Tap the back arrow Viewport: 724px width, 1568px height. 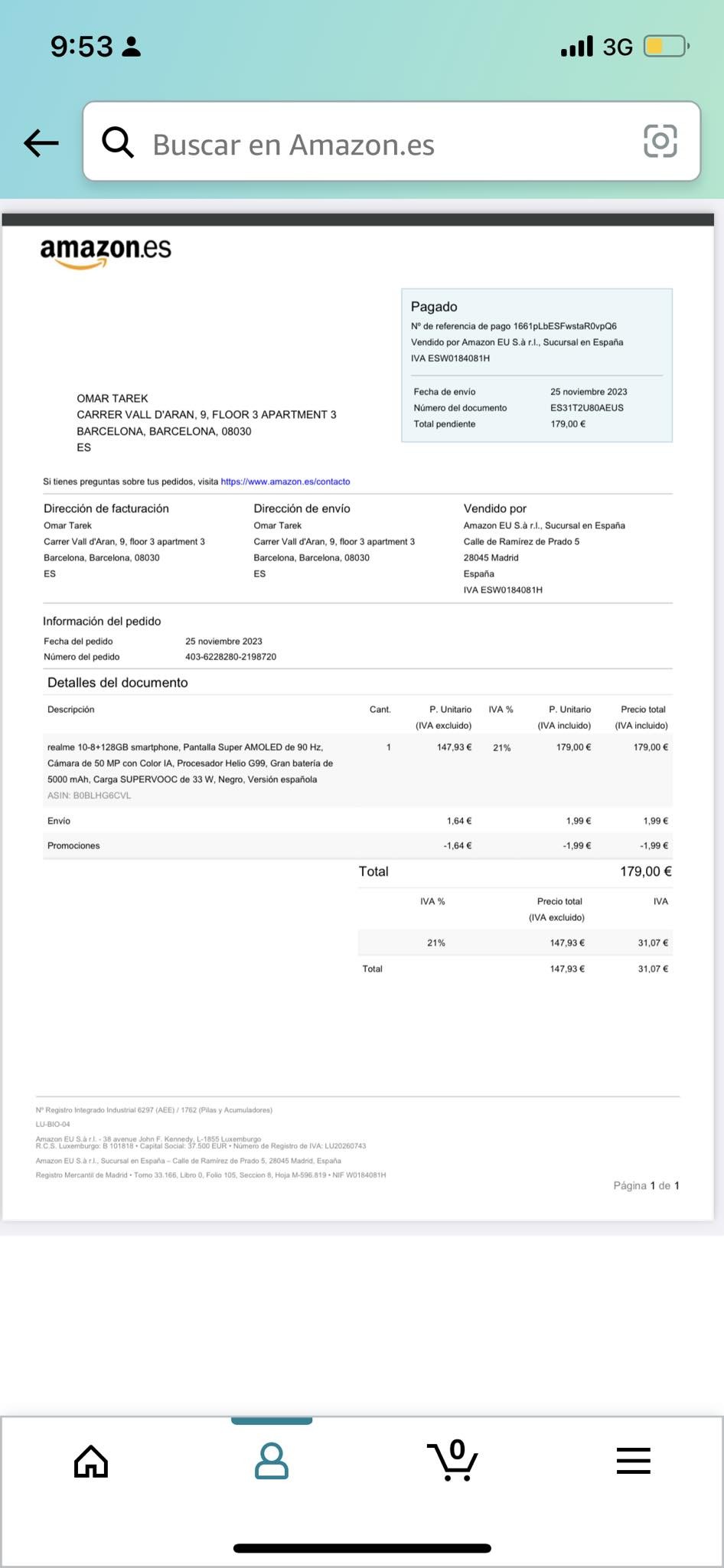point(41,142)
